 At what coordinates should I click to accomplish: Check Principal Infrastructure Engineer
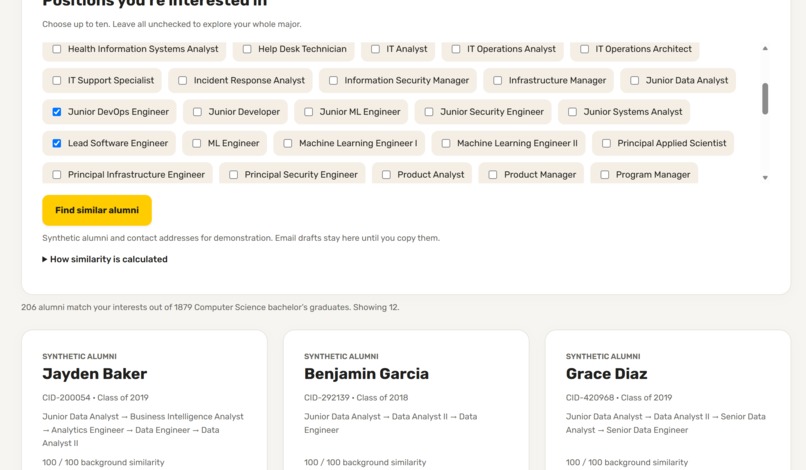pos(57,174)
